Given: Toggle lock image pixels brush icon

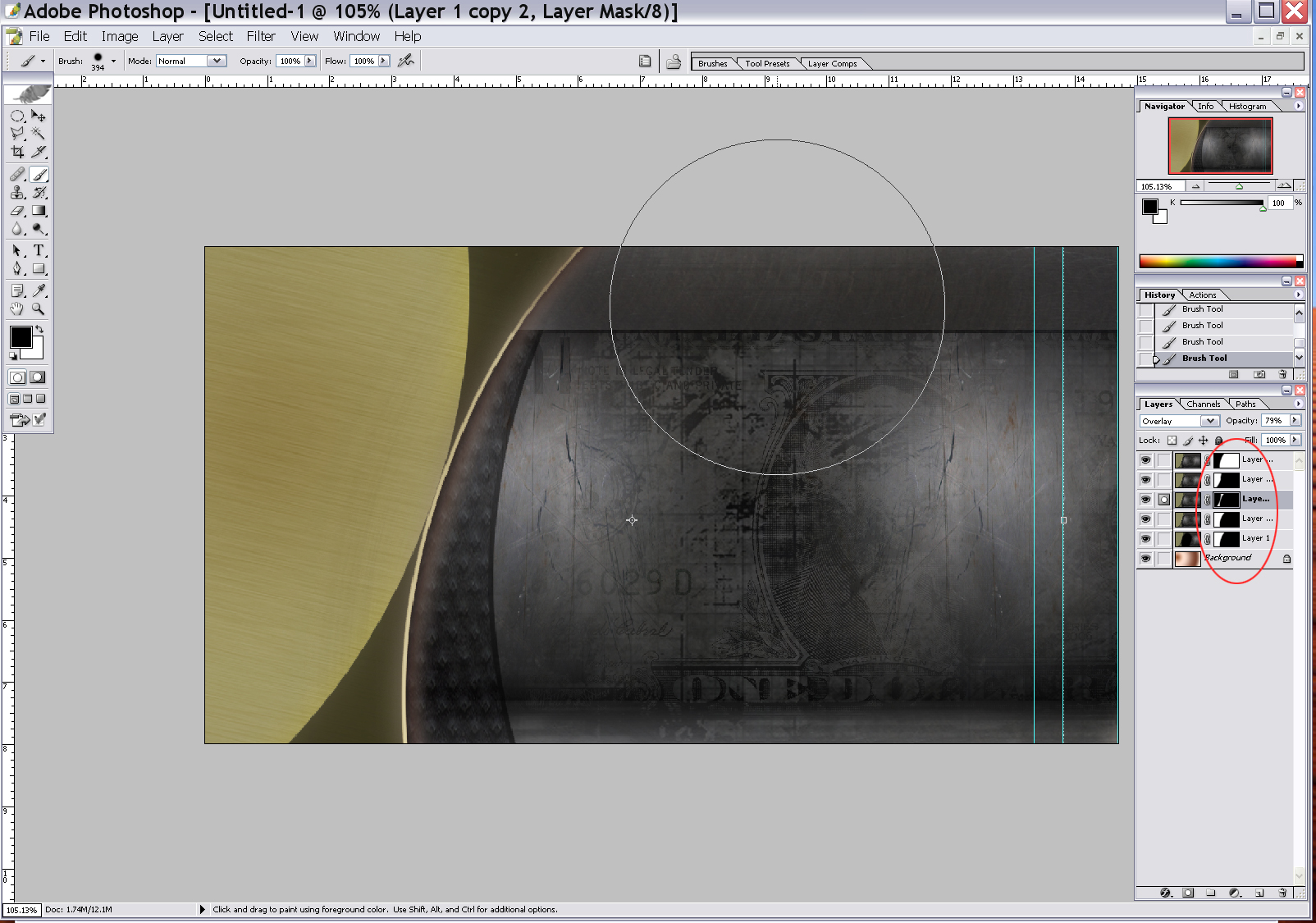Looking at the screenshot, I should [x=1188, y=441].
